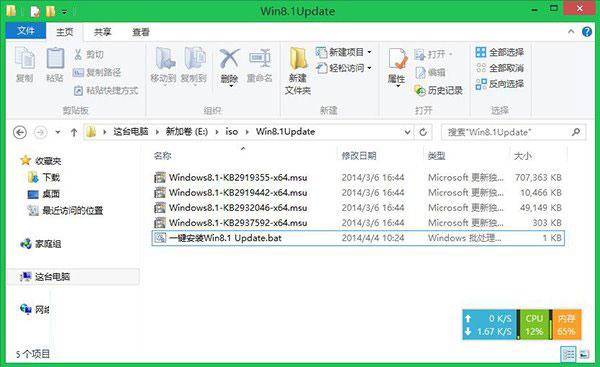Open Recent places (最近访问的位置)
The image size is (600, 367).
pos(65,210)
